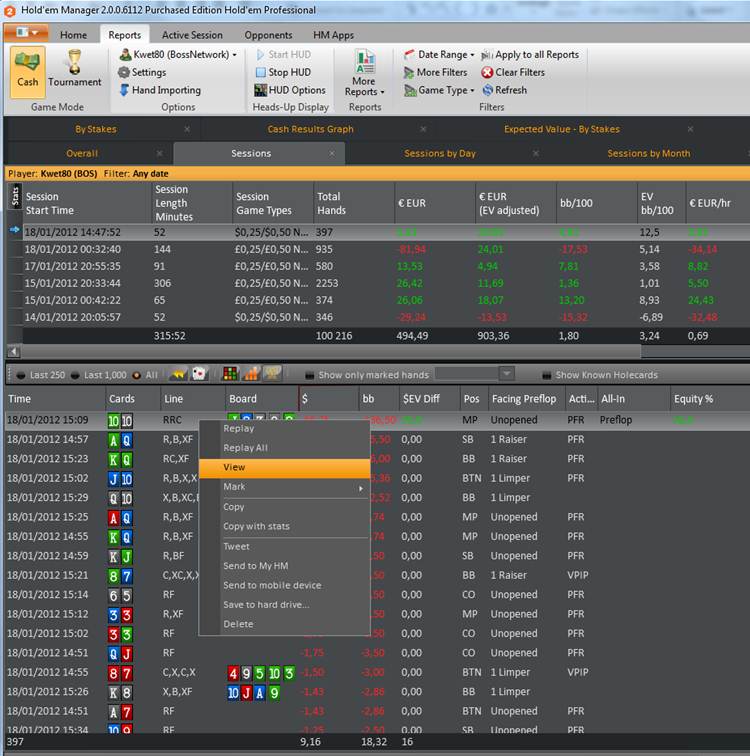750x756 pixels.
Task: Switch to Cash Results Graph tab
Action: pos(310,129)
